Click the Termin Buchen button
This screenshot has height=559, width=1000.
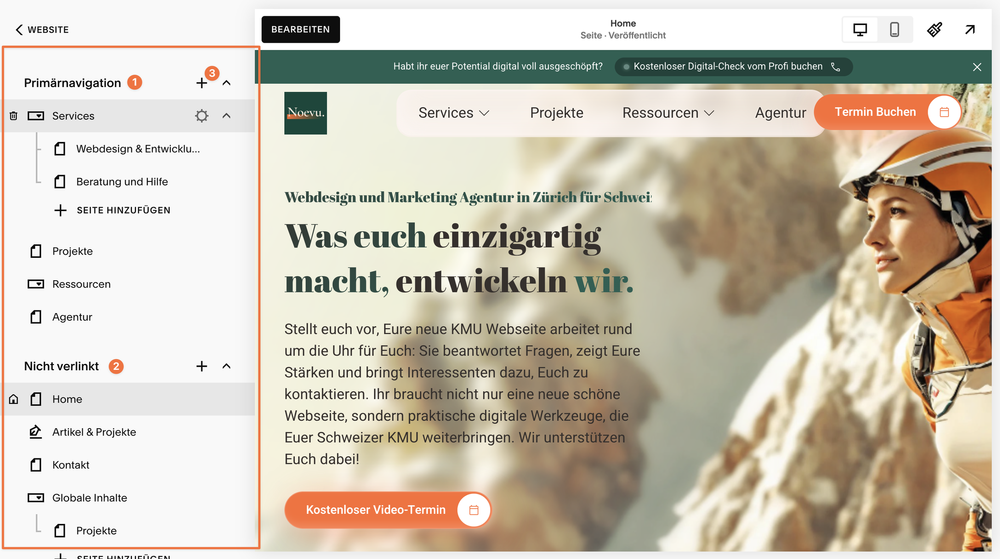coord(888,112)
